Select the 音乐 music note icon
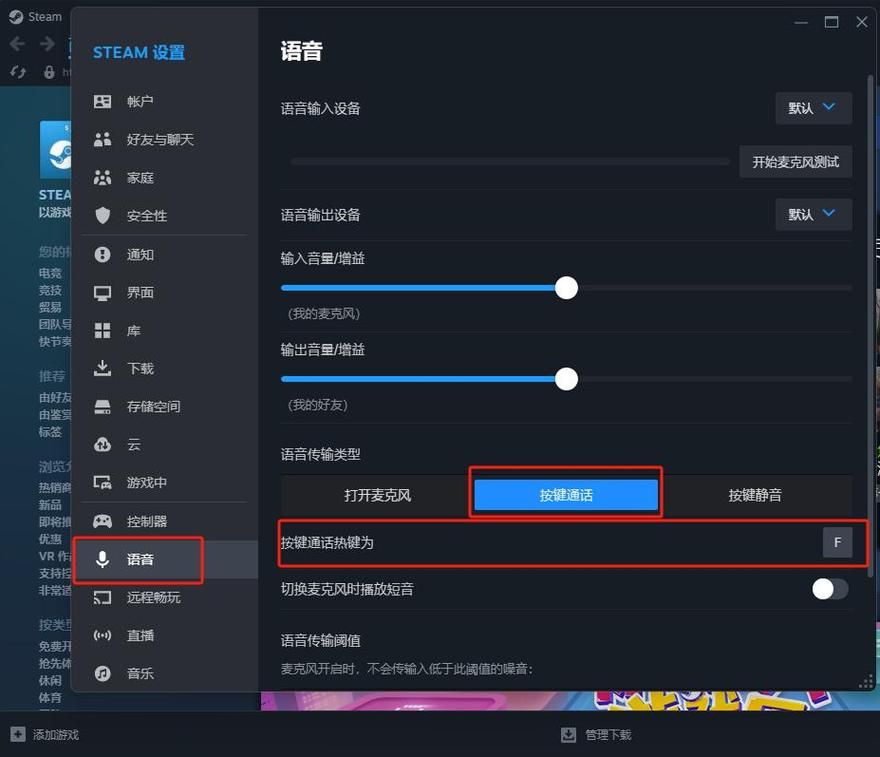Viewport: 880px width, 757px height. tap(102, 673)
